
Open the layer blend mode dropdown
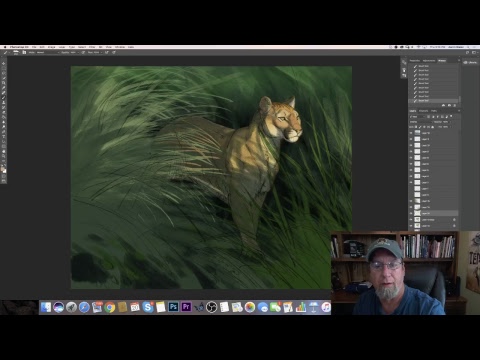coord(420,122)
